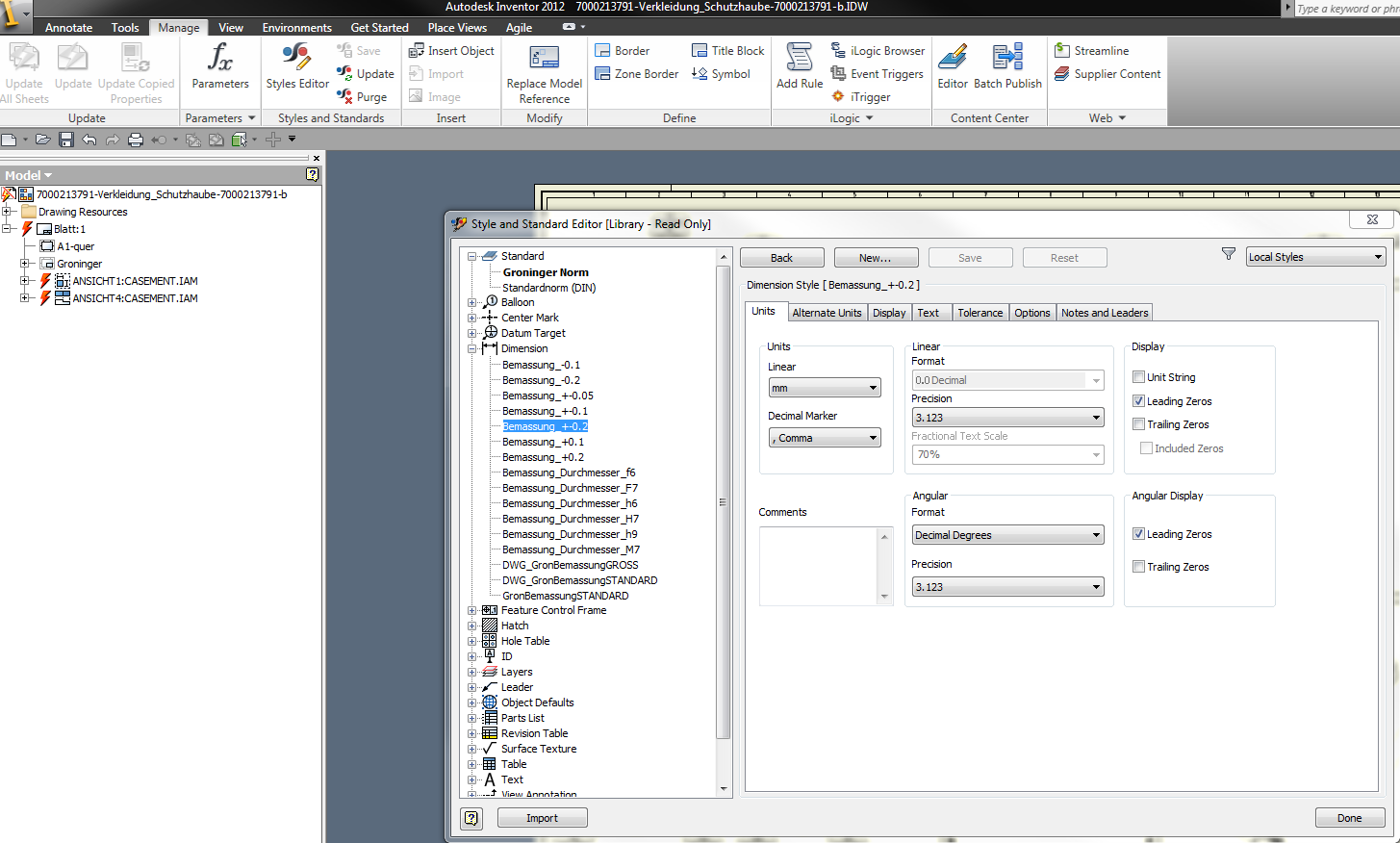Select Bemassung_Durchmesser_H7 dimension style

coord(570,519)
